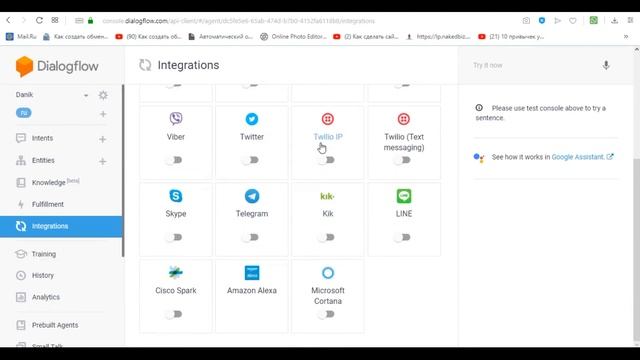
Task: Open the speed dial grid icon
Action: pos(55,20)
